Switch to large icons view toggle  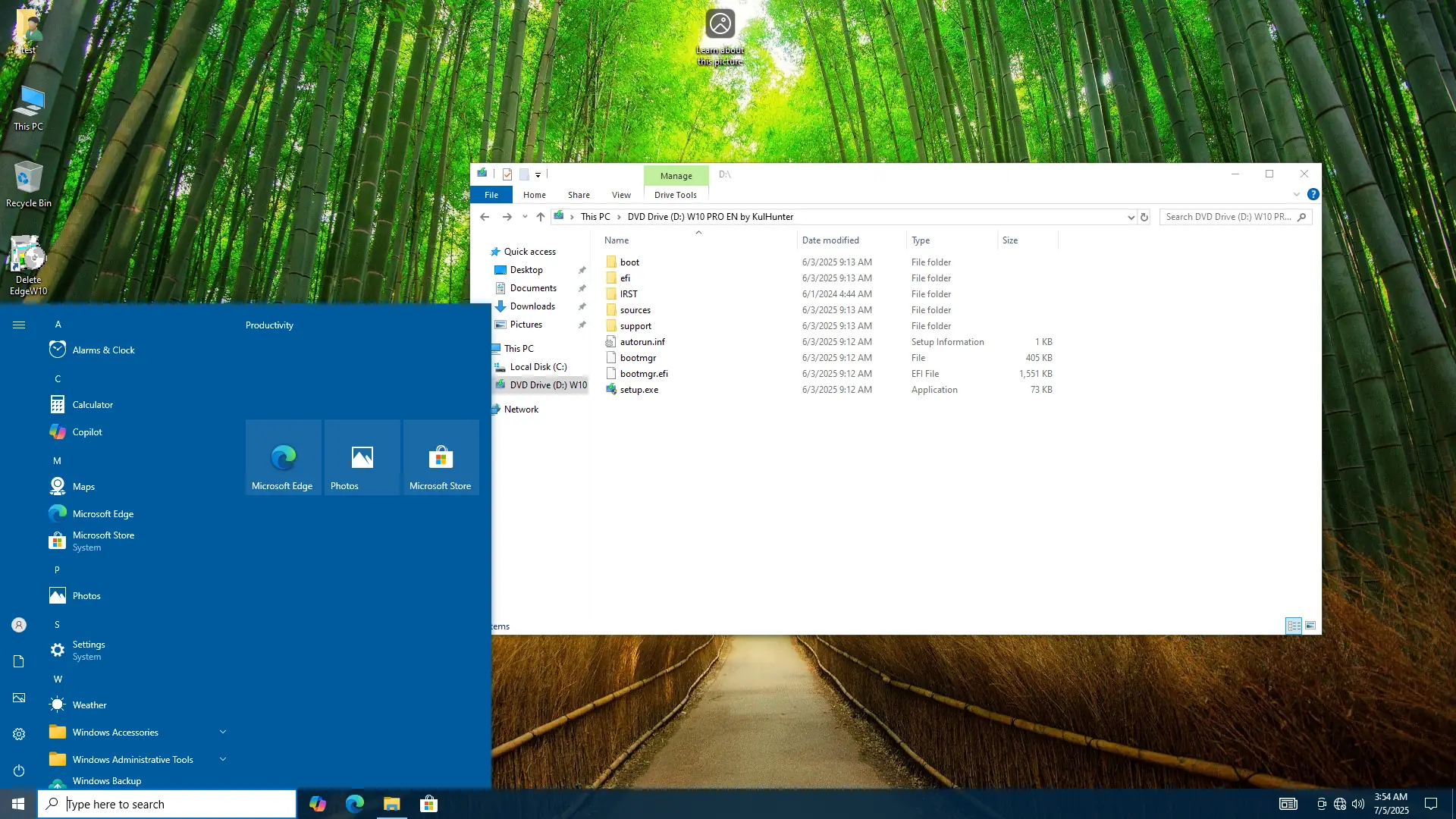[x=1310, y=626]
